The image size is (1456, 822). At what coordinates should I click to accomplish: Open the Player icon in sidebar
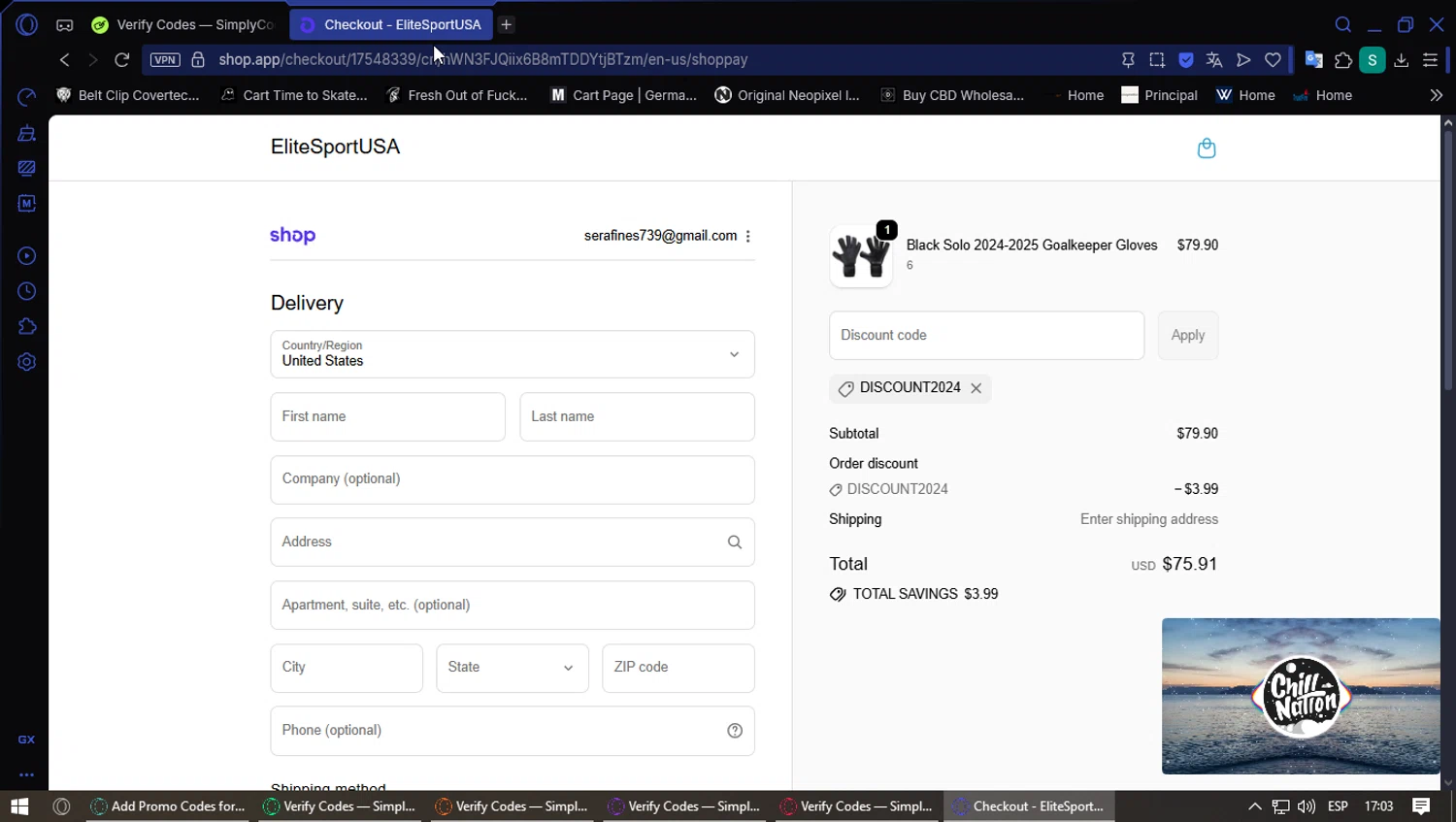(26, 256)
